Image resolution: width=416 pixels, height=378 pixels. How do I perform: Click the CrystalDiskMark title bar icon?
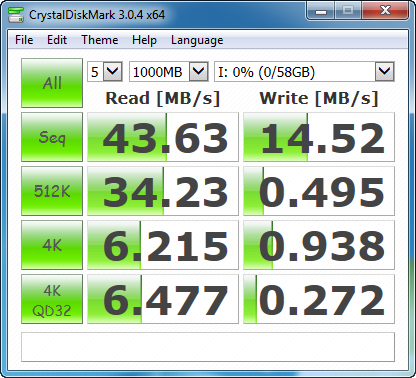point(16,15)
